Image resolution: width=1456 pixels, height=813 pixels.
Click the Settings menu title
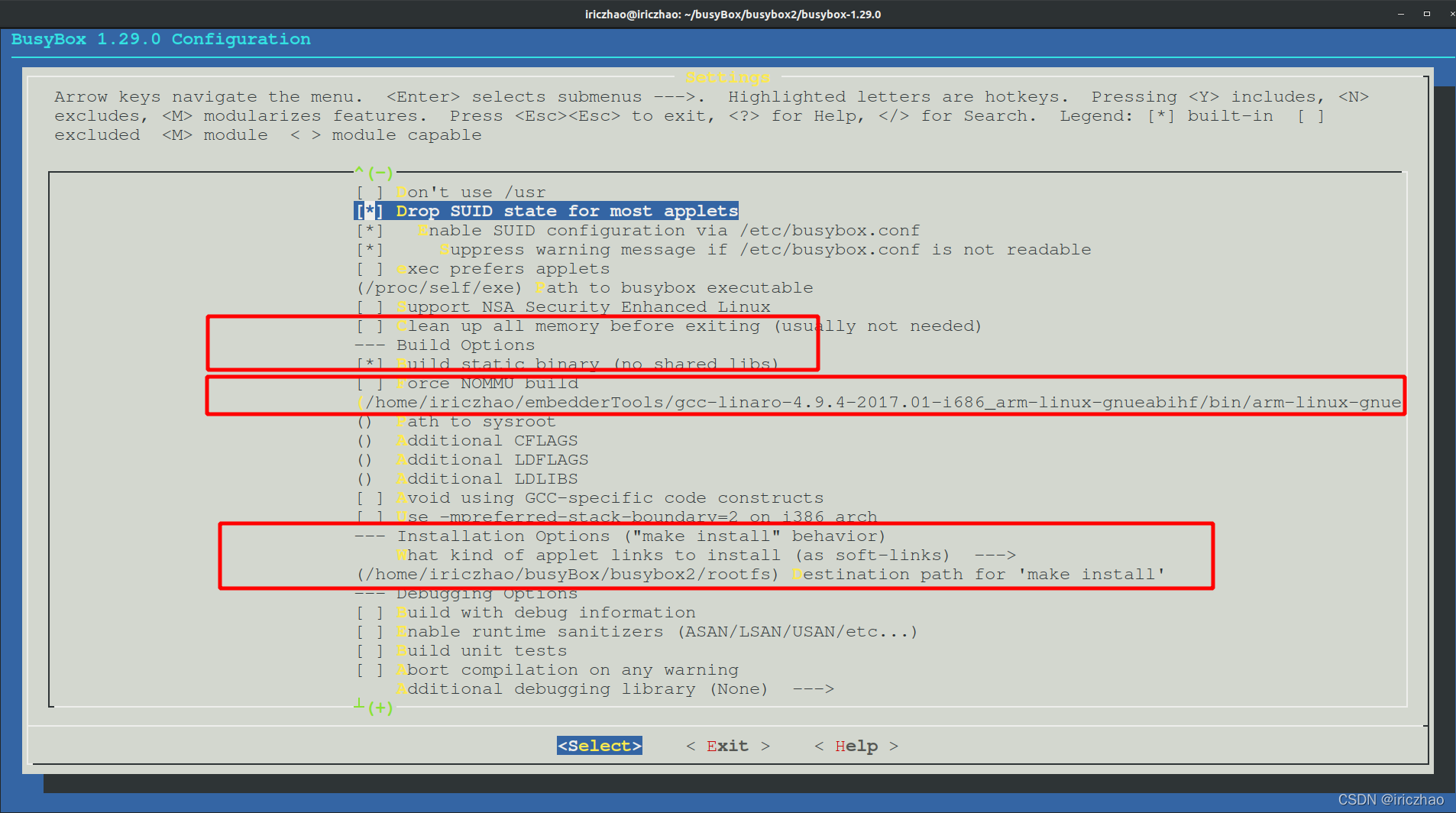tap(728, 77)
